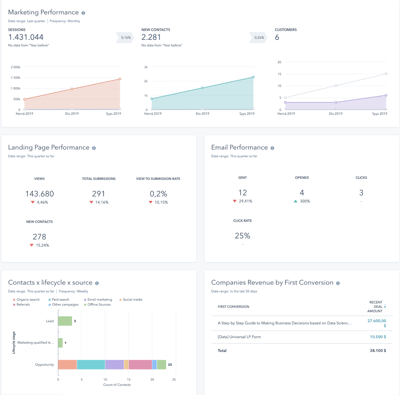
Task: Toggle the Organic search legend item
Action: point(27,299)
